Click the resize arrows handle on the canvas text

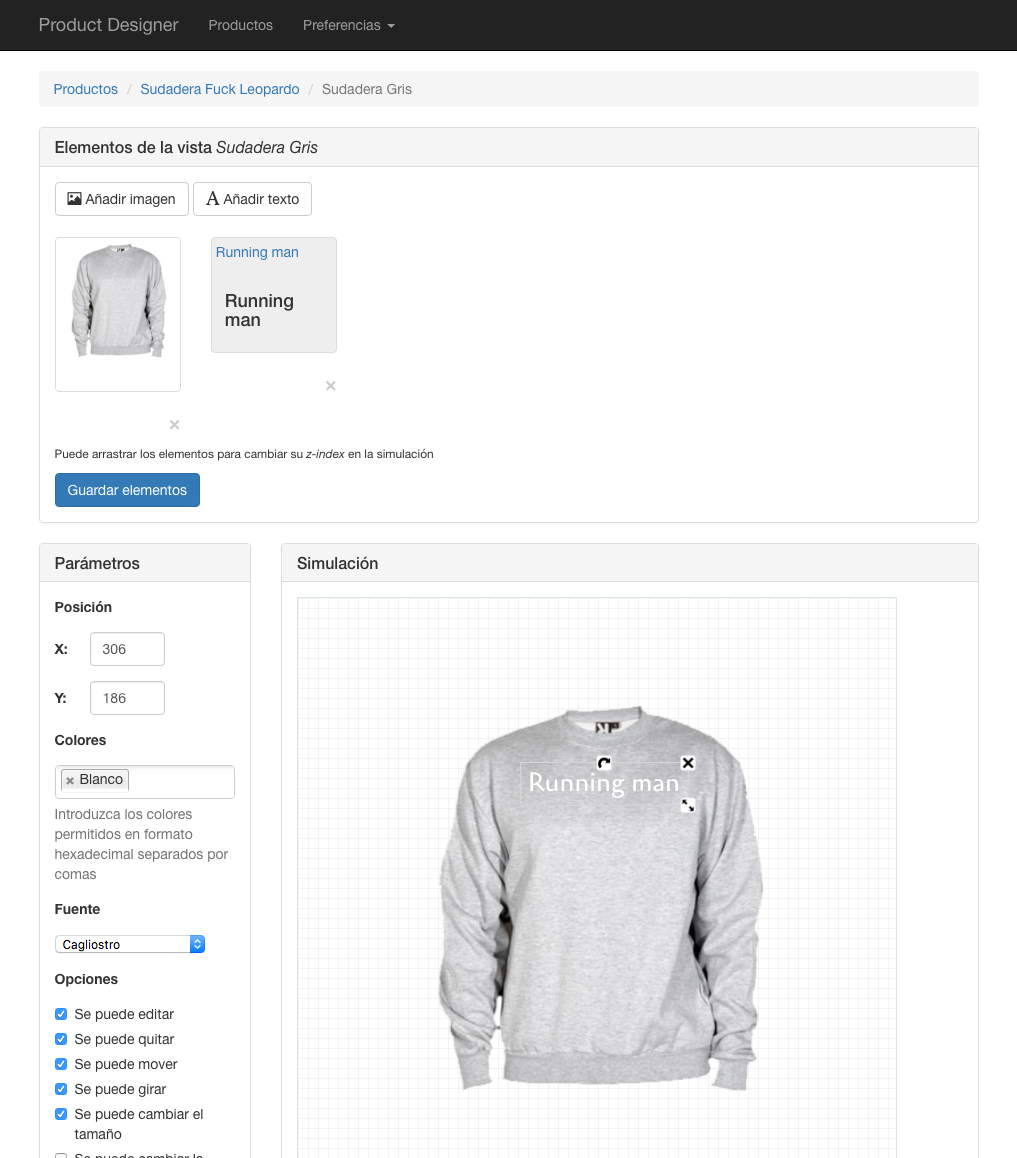click(688, 805)
